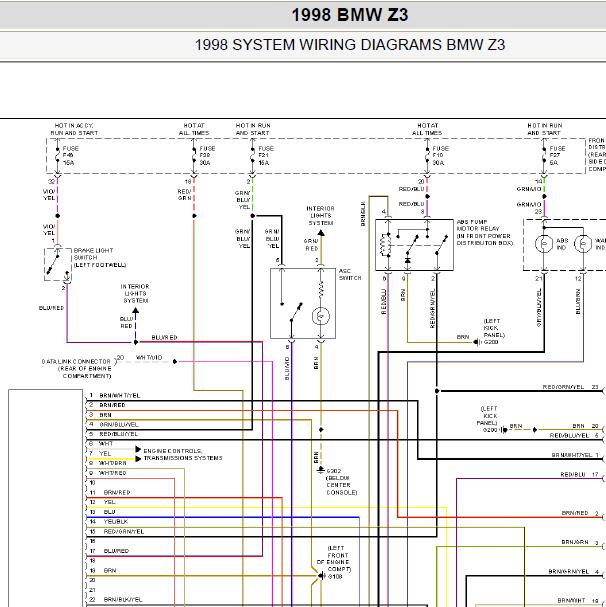Click pin row "4 GRN/BLU/YEL"

(x=113, y=425)
